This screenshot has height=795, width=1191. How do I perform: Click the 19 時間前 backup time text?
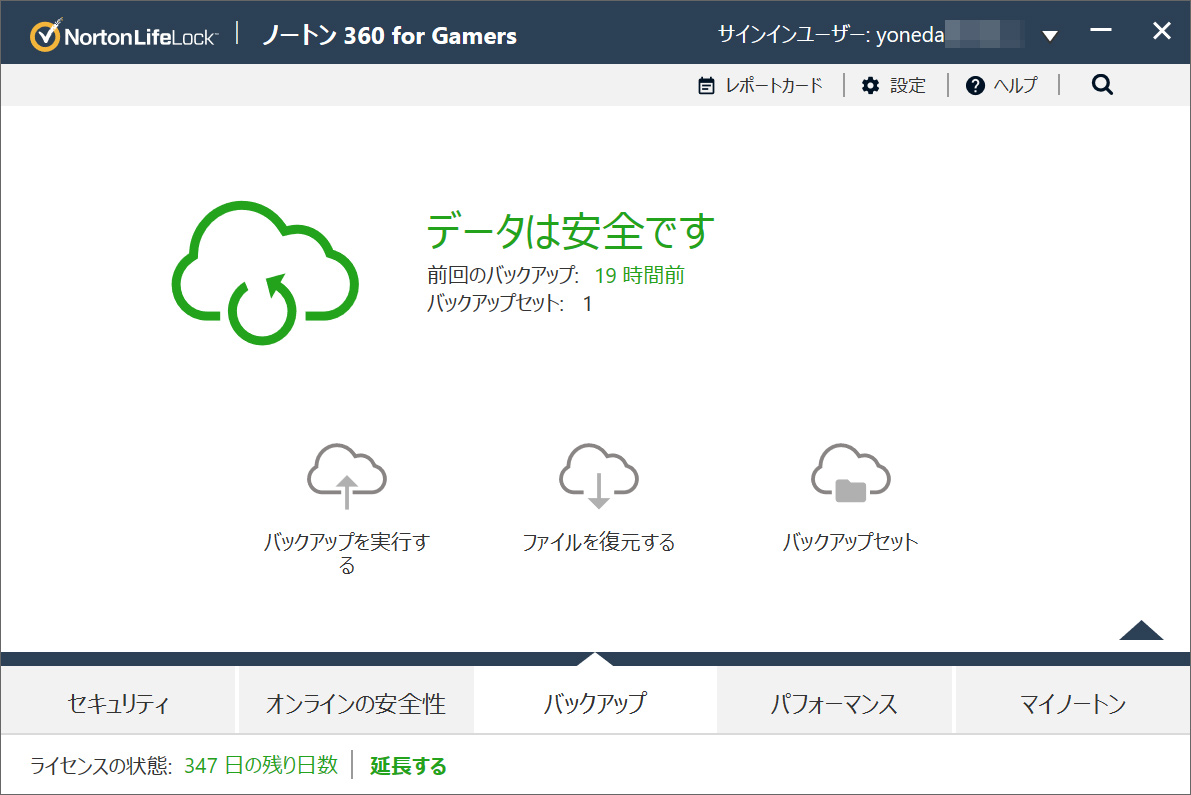pos(640,275)
